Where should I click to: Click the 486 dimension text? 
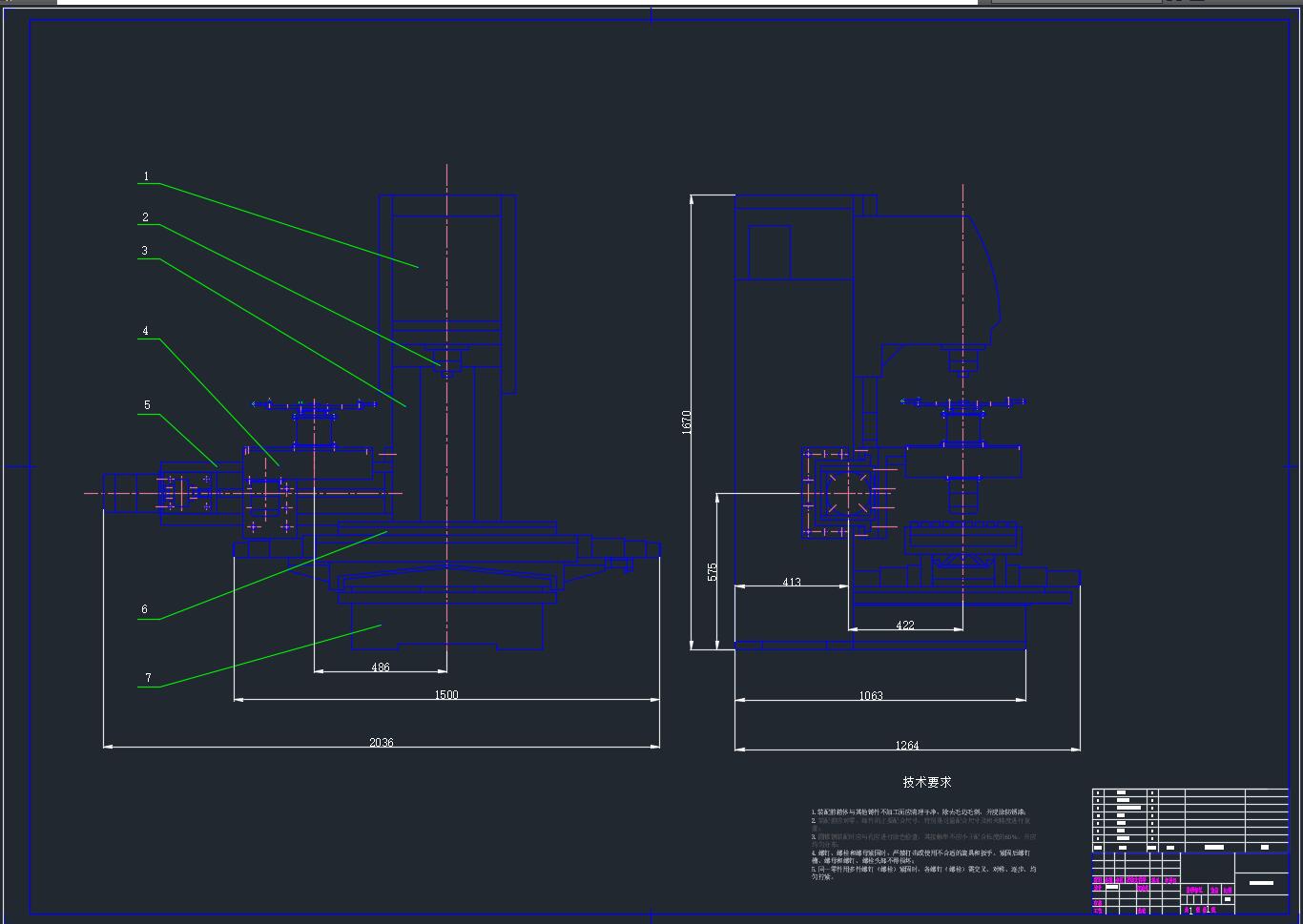click(x=380, y=667)
